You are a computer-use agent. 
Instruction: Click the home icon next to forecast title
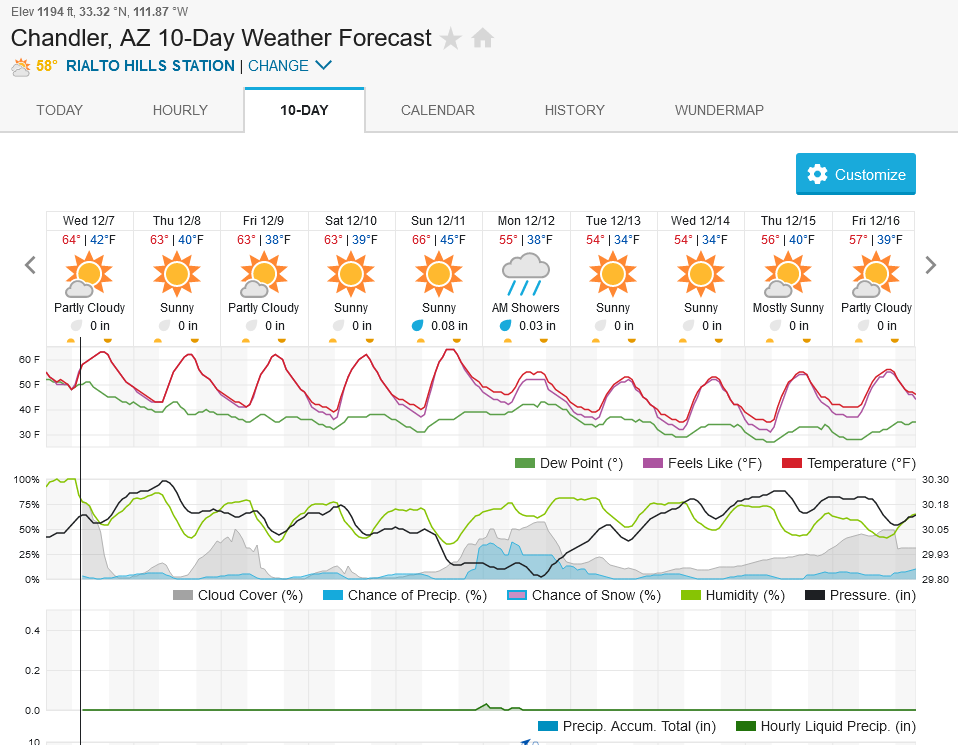click(483, 38)
